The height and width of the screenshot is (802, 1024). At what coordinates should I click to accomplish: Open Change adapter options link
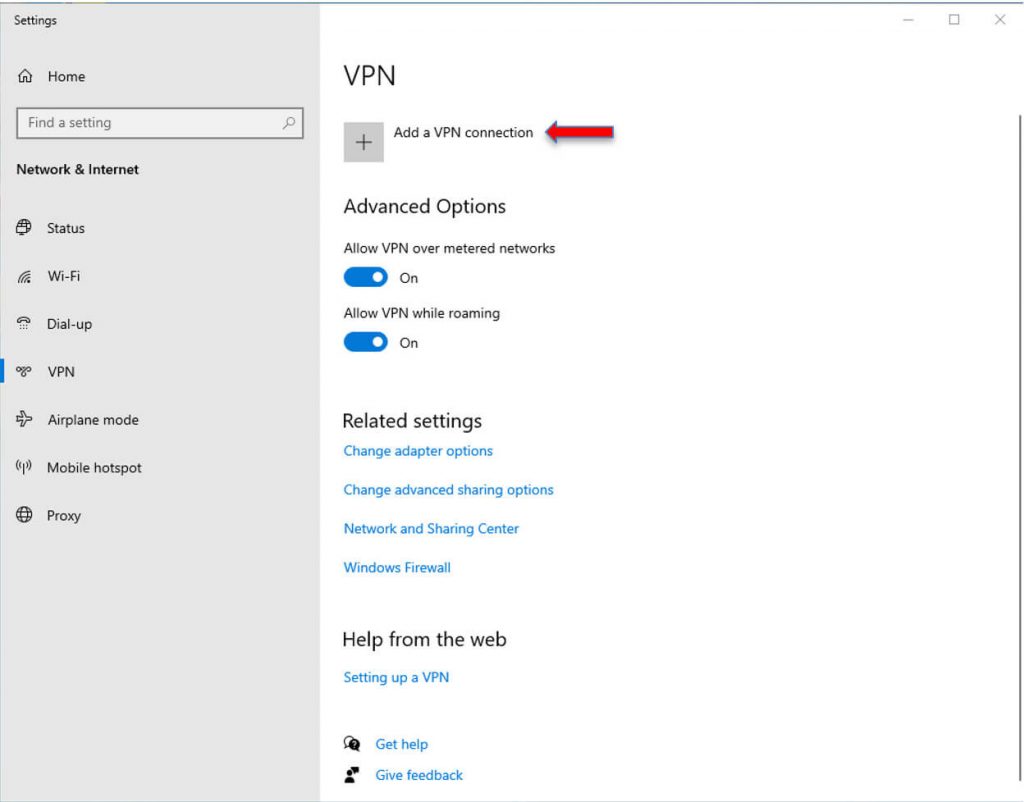(418, 451)
